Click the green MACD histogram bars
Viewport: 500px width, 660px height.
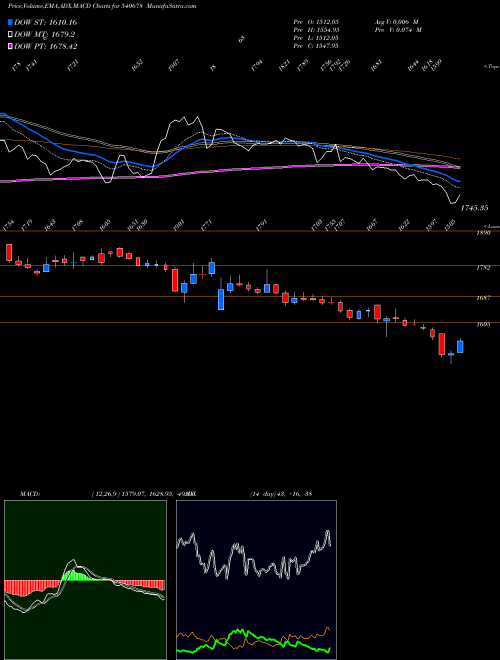pyautogui.click(x=78, y=575)
